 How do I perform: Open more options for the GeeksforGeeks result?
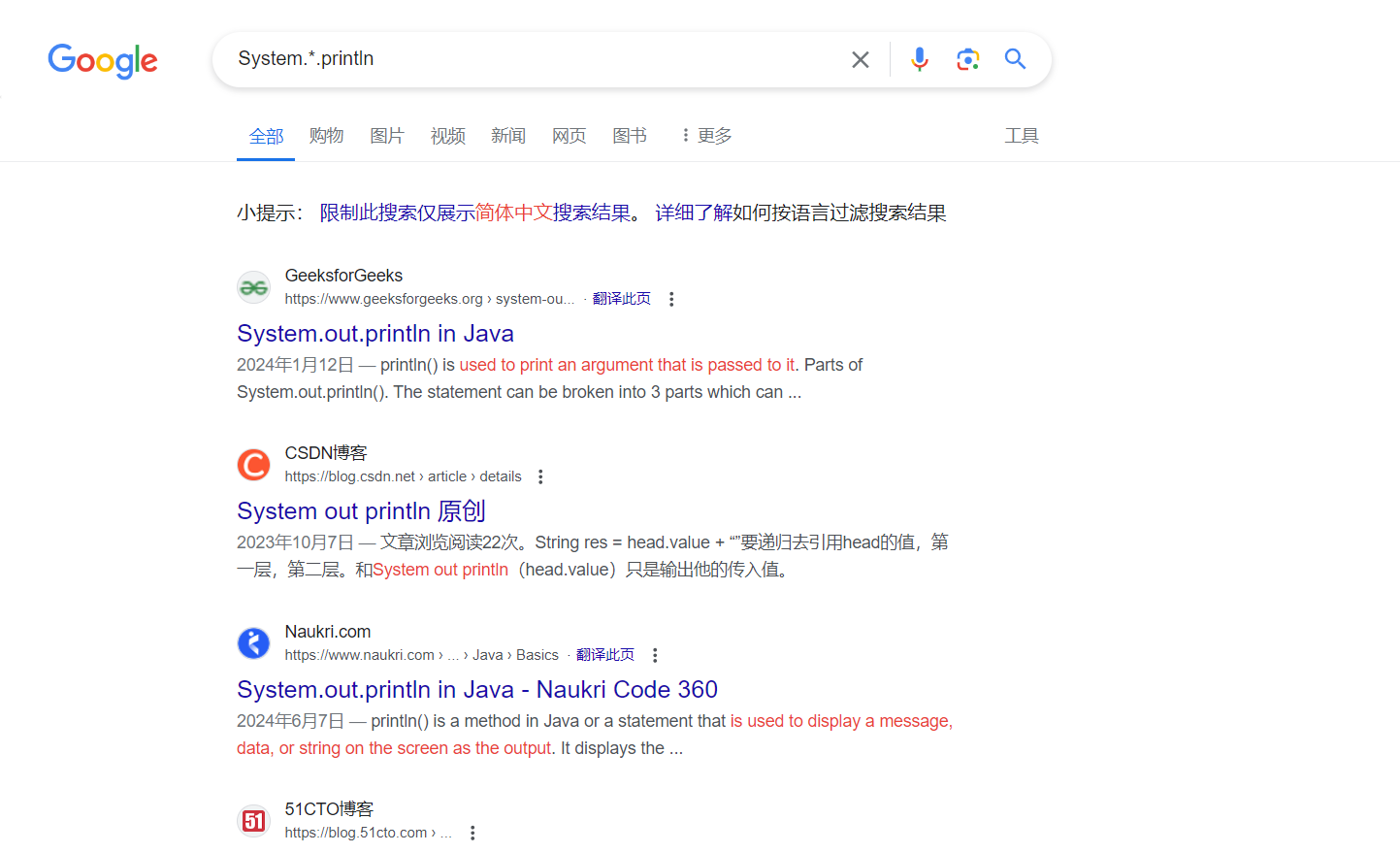point(671,299)
